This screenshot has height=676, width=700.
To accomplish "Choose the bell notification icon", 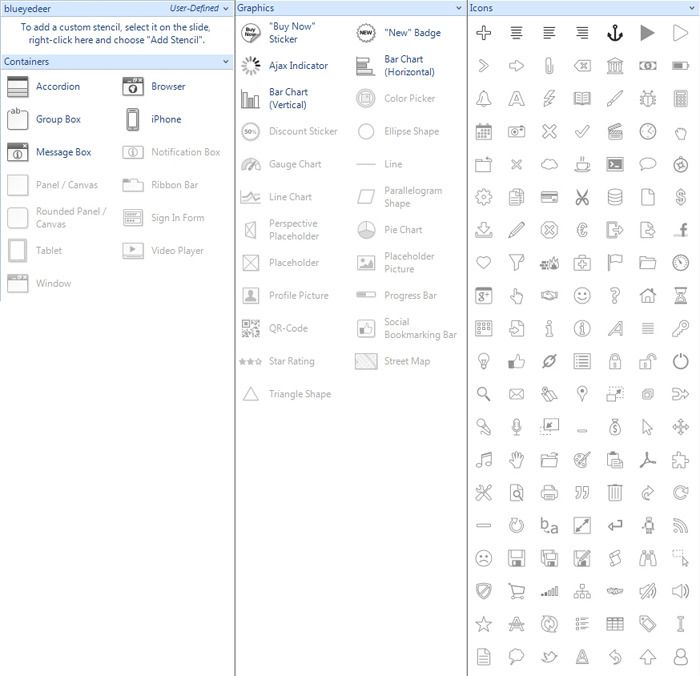I will 483,99.
